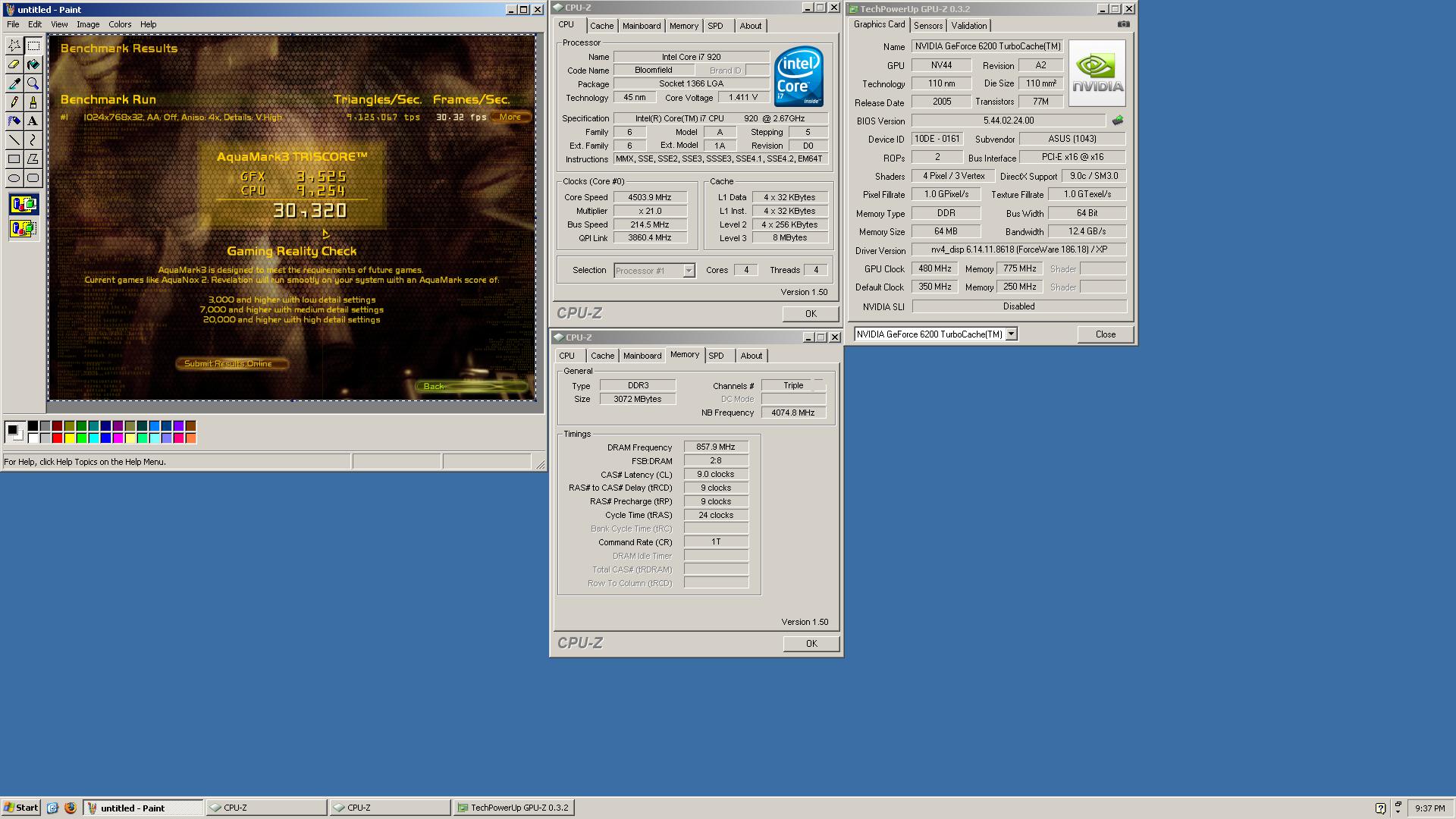Image resolution: width=1456 pixels, height=819 pixels.
Task: Open the View menu in Paint
Action: pyautogui.click(x=59, y=24)
